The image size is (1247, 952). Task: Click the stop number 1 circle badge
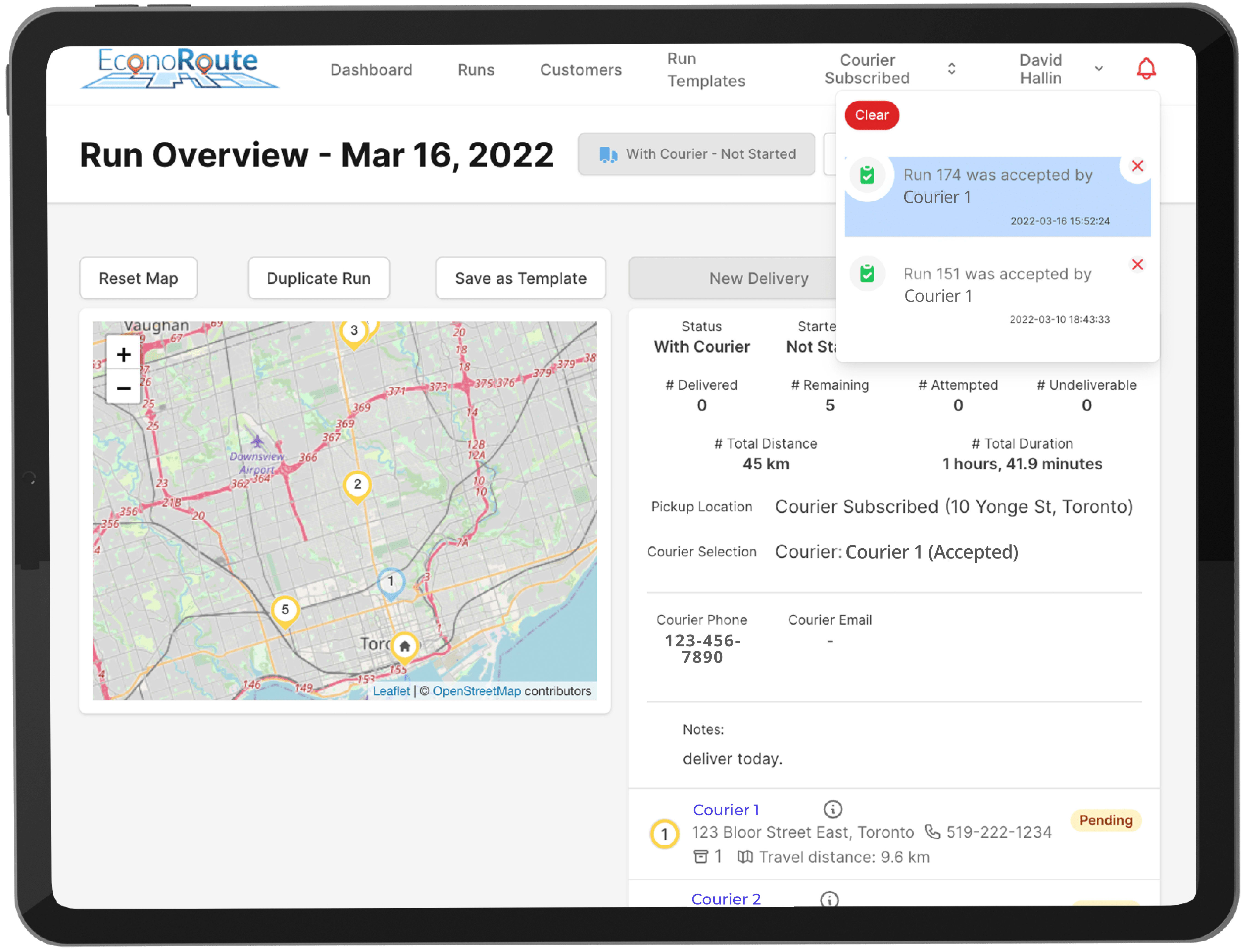pyautogui.click(x=664, y=834)
